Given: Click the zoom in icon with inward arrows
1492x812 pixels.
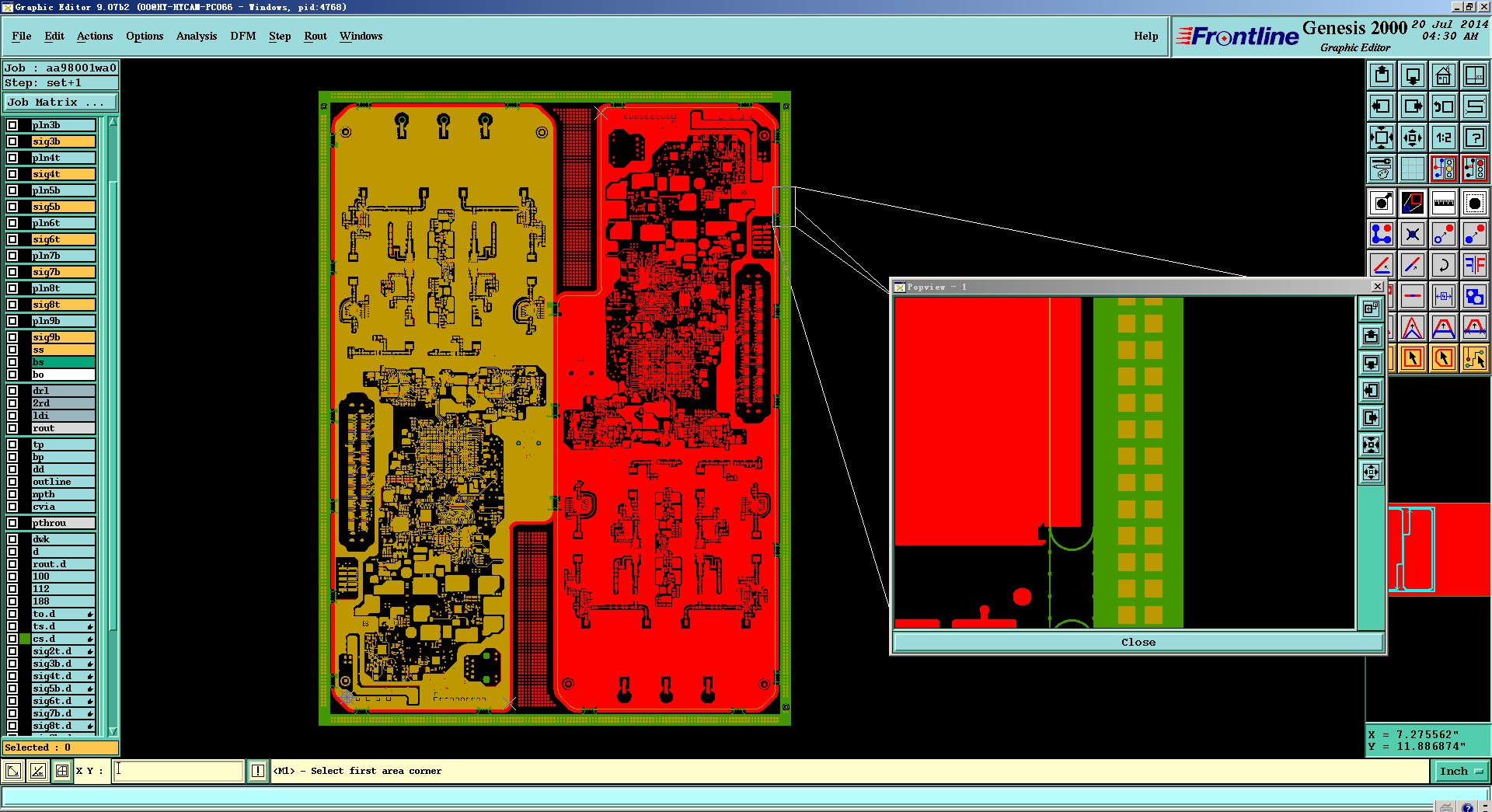Looking at the screenshot, I should click(1382, 138).
